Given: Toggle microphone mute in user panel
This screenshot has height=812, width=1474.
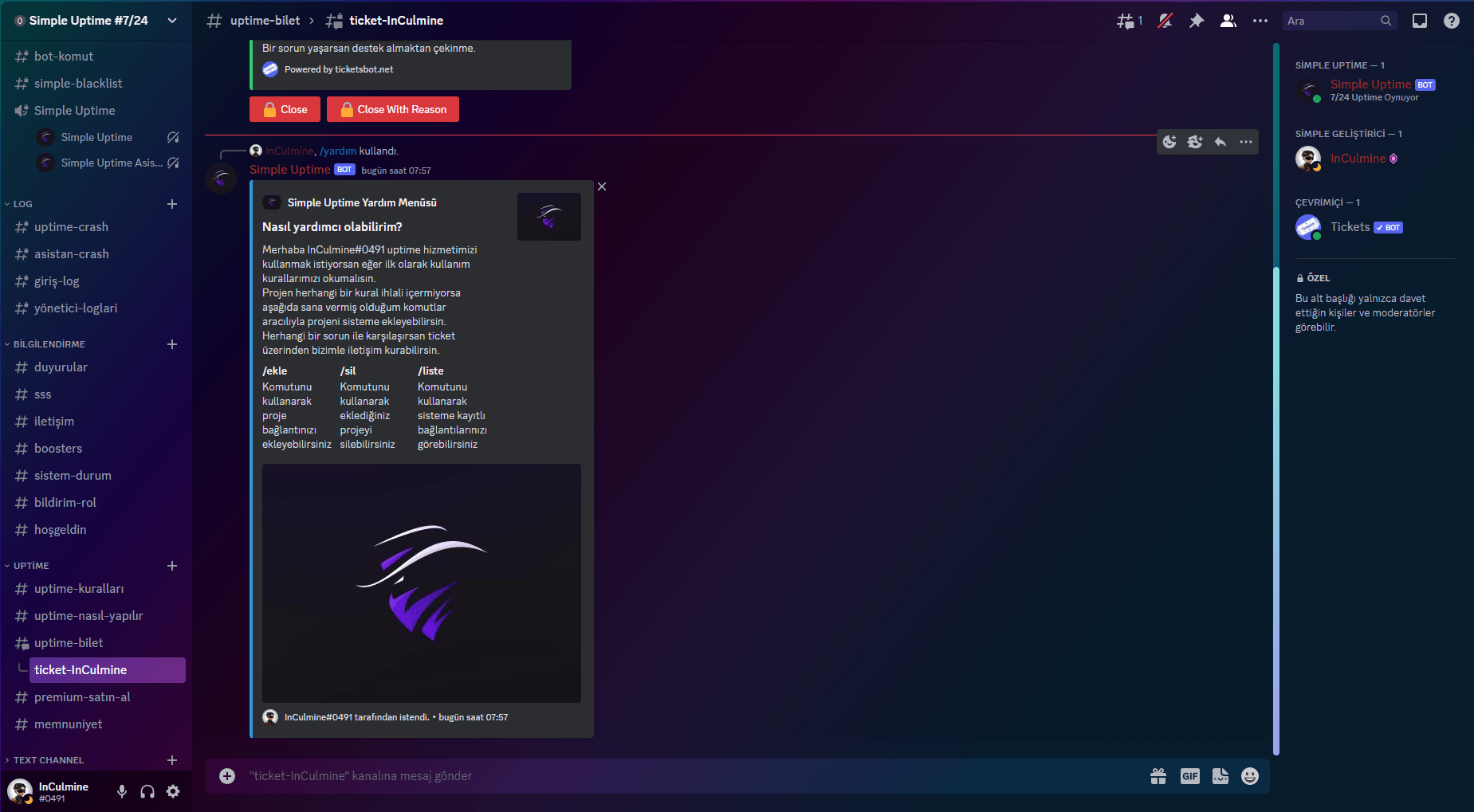Looking at the screenshot, I should pyautogui.click(x=122, y=791).
